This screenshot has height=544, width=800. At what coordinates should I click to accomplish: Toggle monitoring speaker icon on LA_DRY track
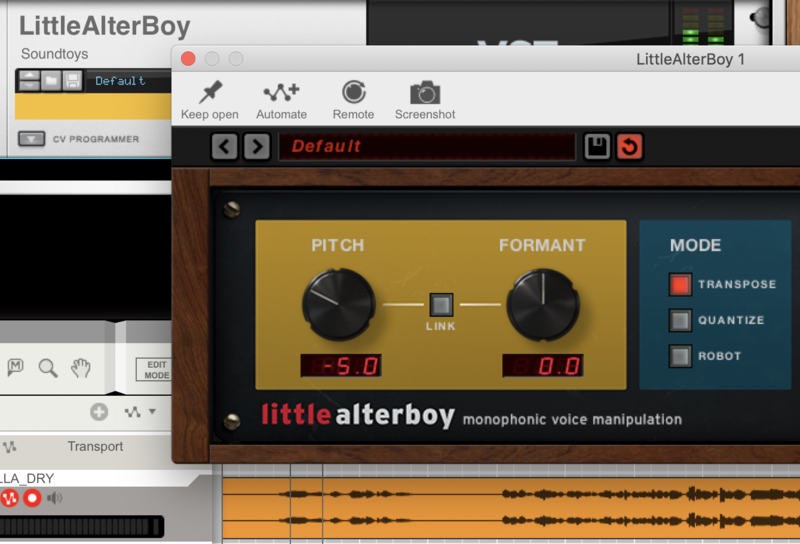pyautogui.click(x=55, y=498)
